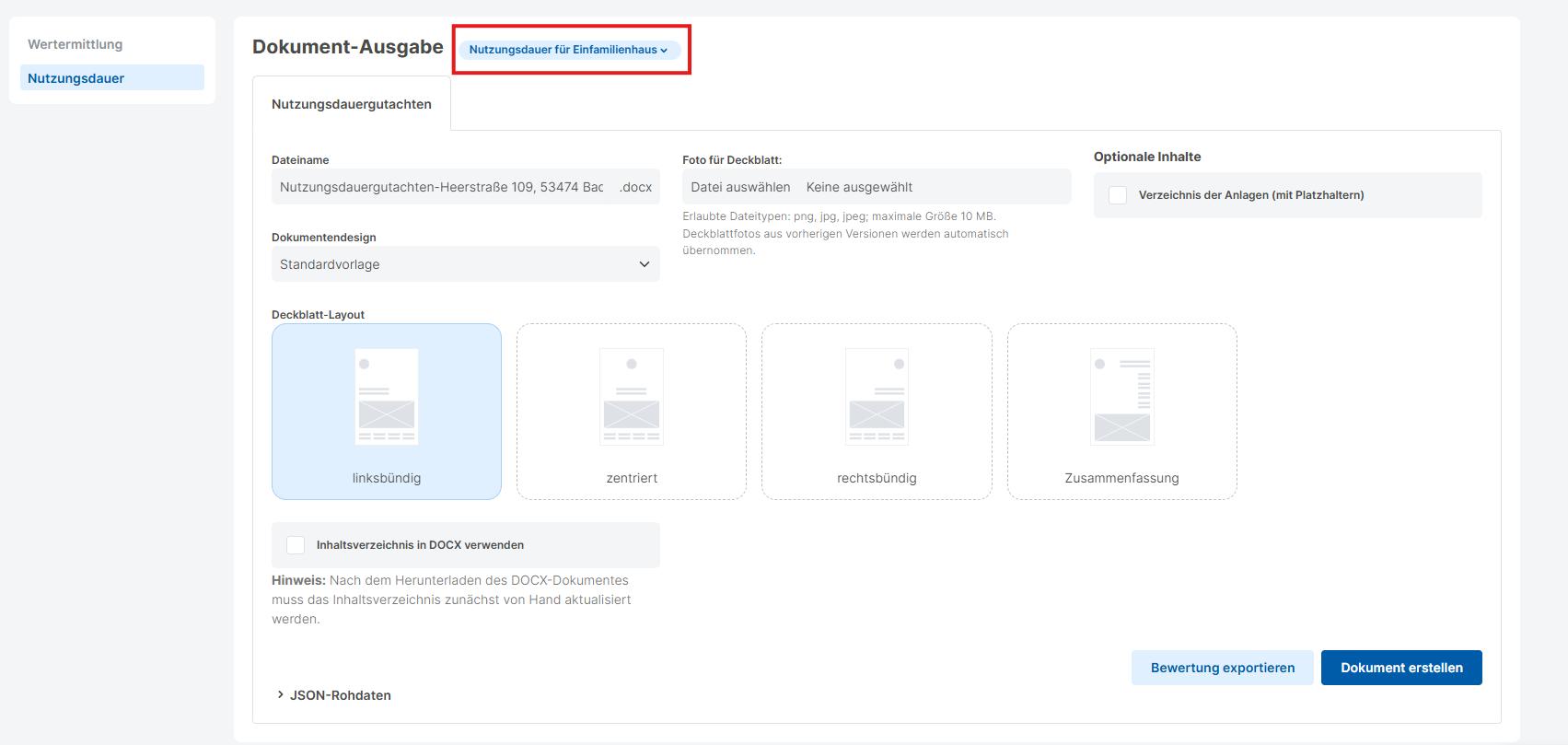This screenshot has width=1568, height=745.
Task: Open Wertermittlung in the sidebar
Action: tap(75, 44)
